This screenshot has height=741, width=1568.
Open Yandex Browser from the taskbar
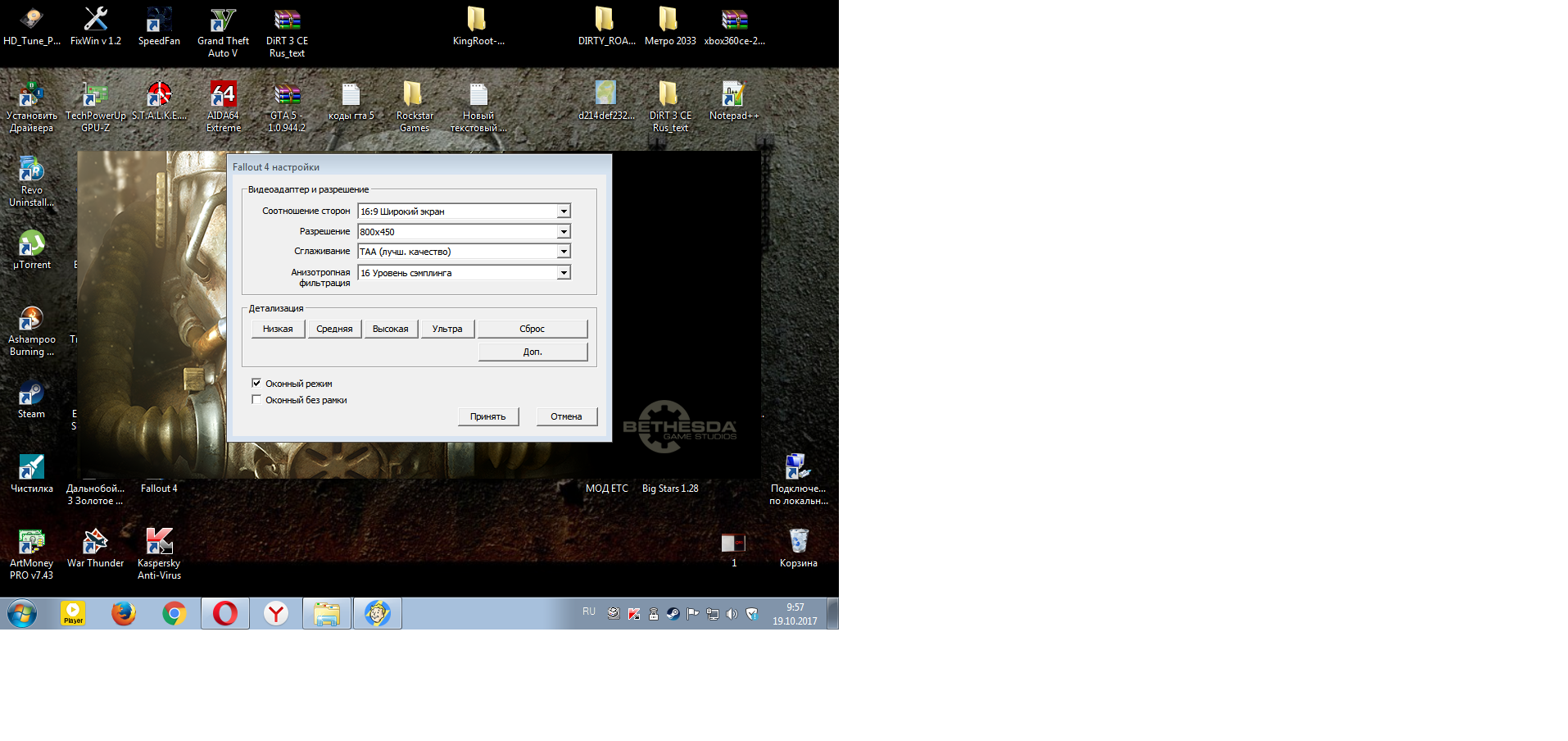click(276, 613)
